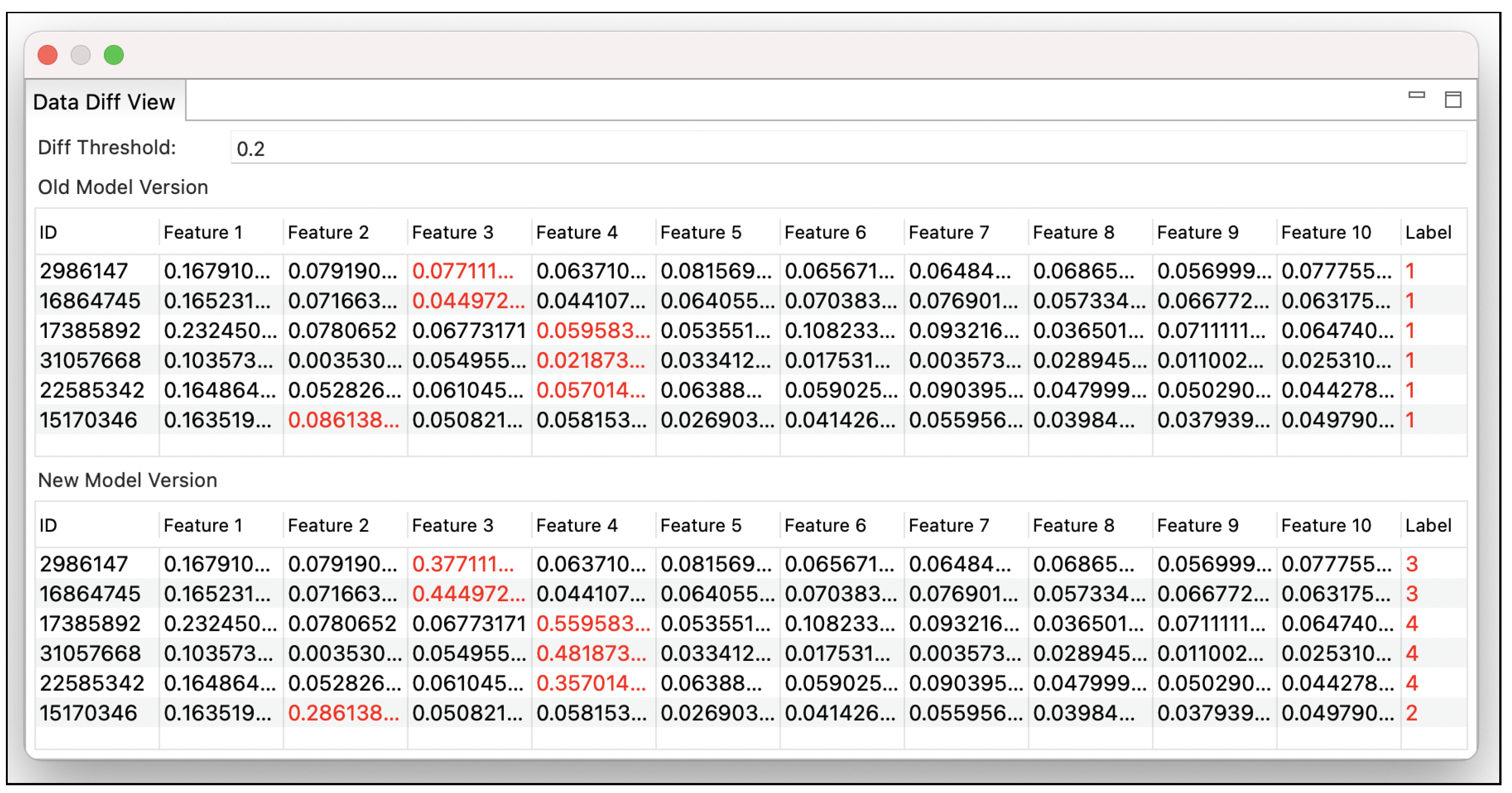Image resolution: width=1512 pixels, height=793 pixels.
Task: Select row 15170346 in New Model table
Action: tap(88, 713)
